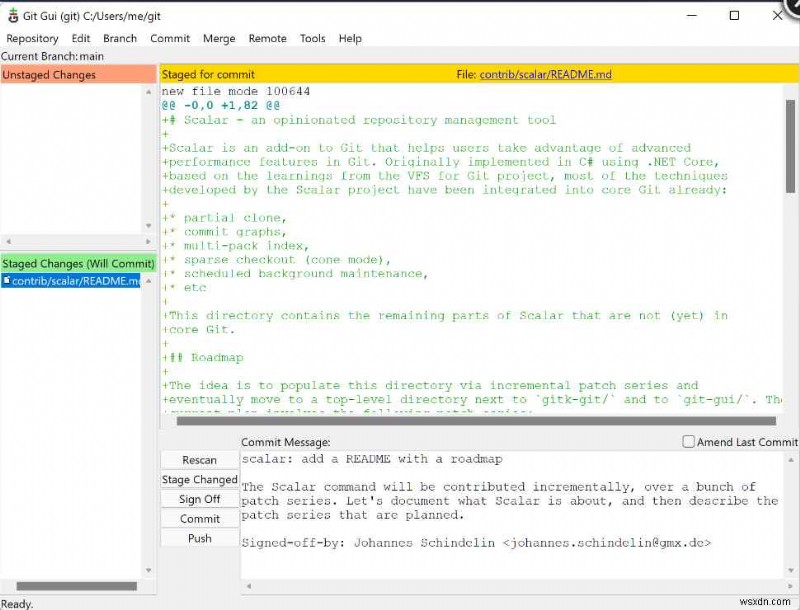Screen dimensions: 800x610
Task: Click inside the commit message text area
Action: (x=512, y=515)
